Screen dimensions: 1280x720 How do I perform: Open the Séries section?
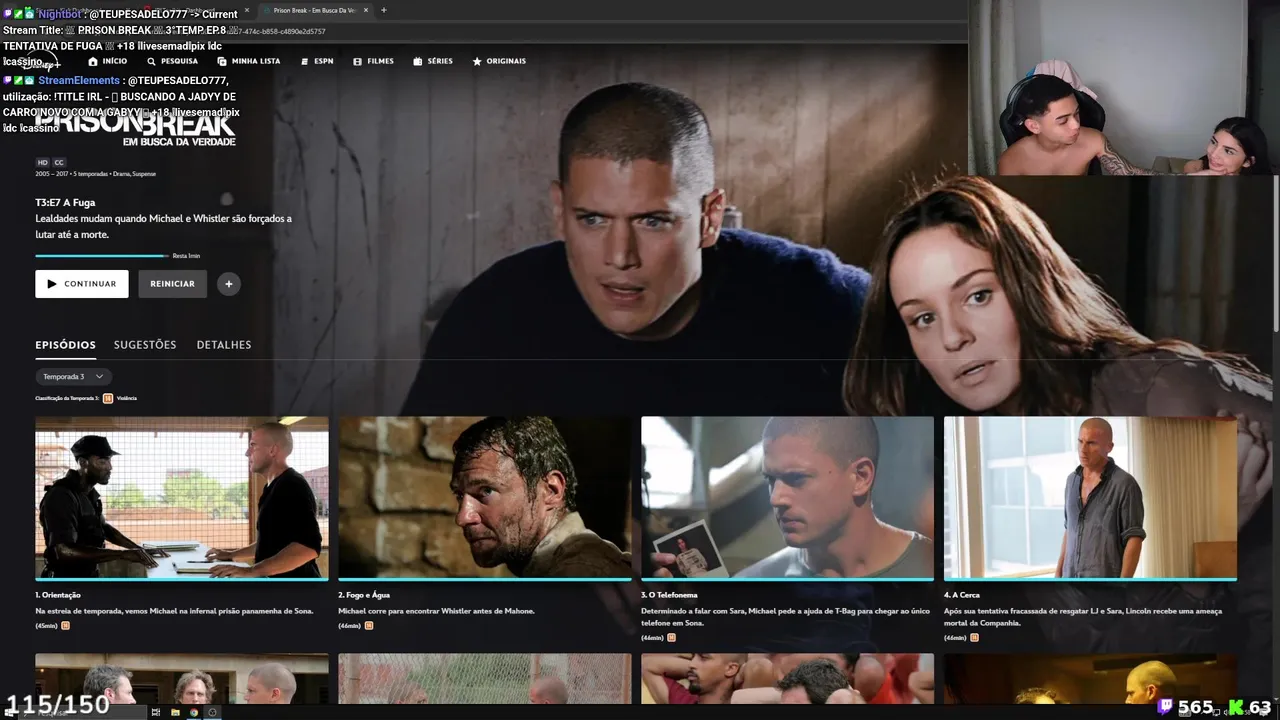(x=433, y=61)
